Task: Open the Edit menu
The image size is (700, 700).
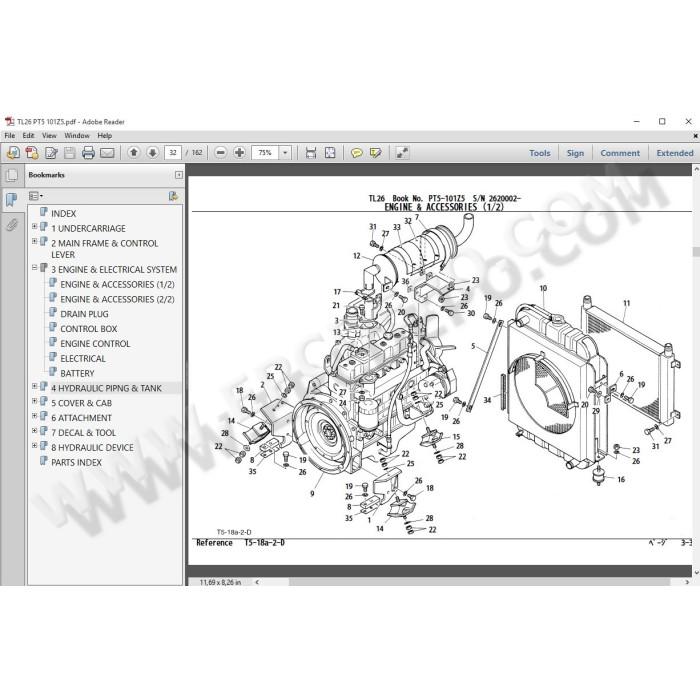Action: click(x=28, y=136)
